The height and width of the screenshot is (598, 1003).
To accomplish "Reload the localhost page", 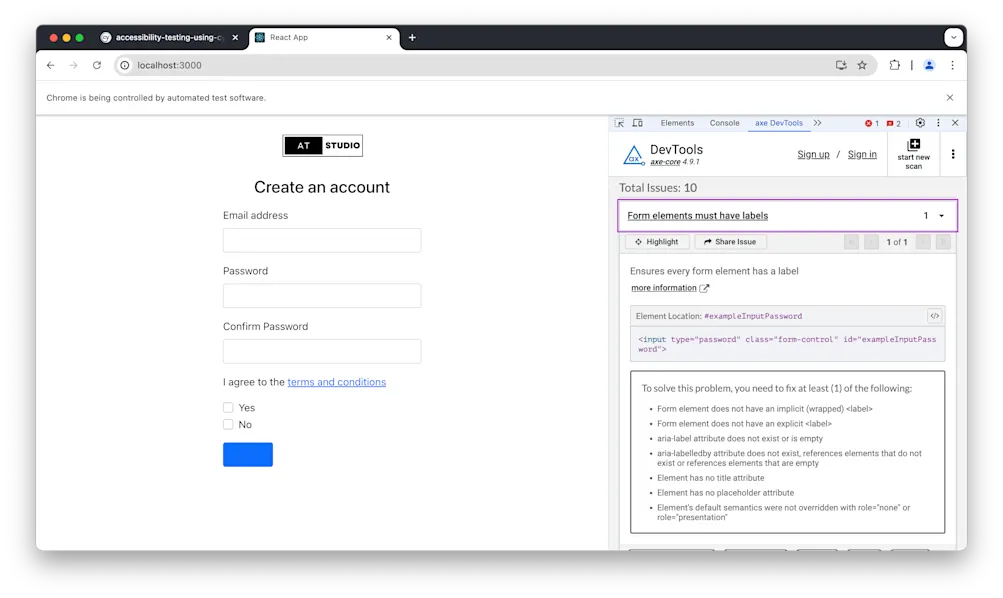I will pos(97,65).
